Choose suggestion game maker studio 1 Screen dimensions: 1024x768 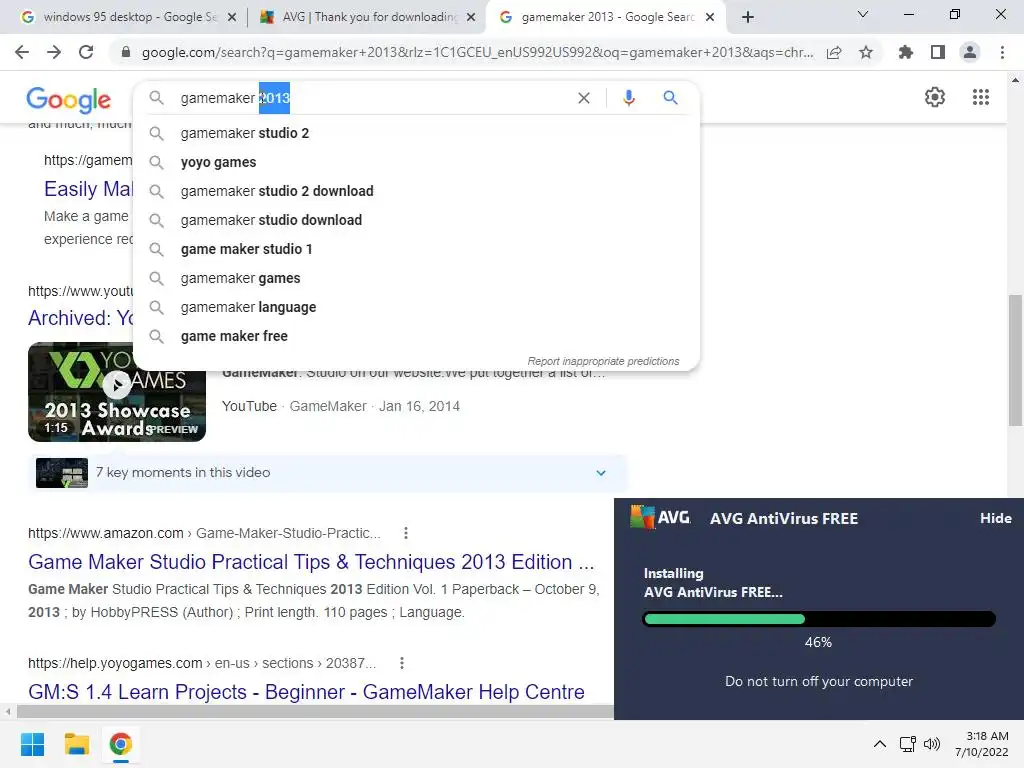[x=416, y=249]
